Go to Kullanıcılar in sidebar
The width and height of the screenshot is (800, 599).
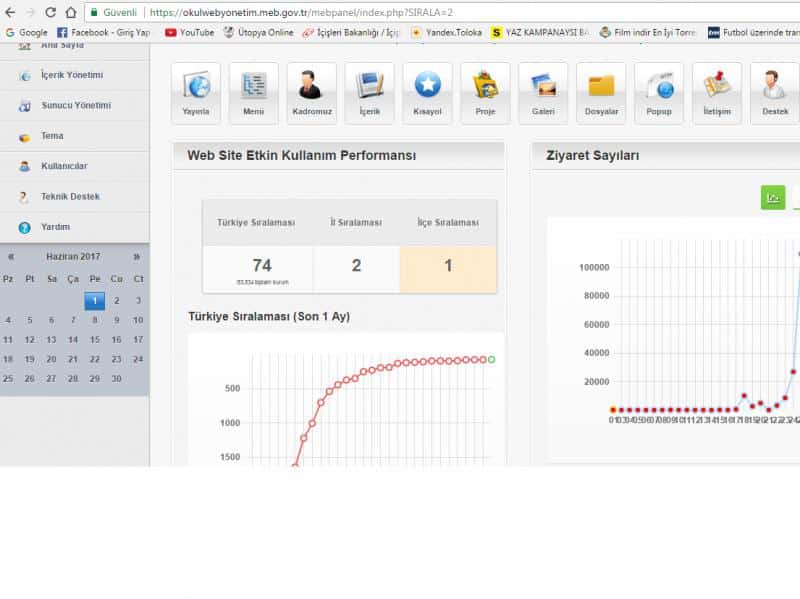(64, 166)
